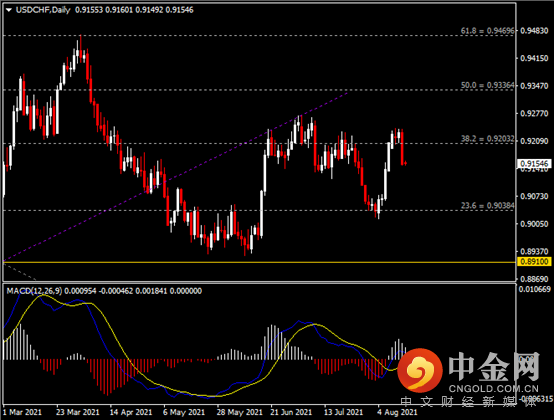The image size is (554, 420).
Task: Open the CNGOLD.COM.CN watermark link
Action: tap(494, 389)
